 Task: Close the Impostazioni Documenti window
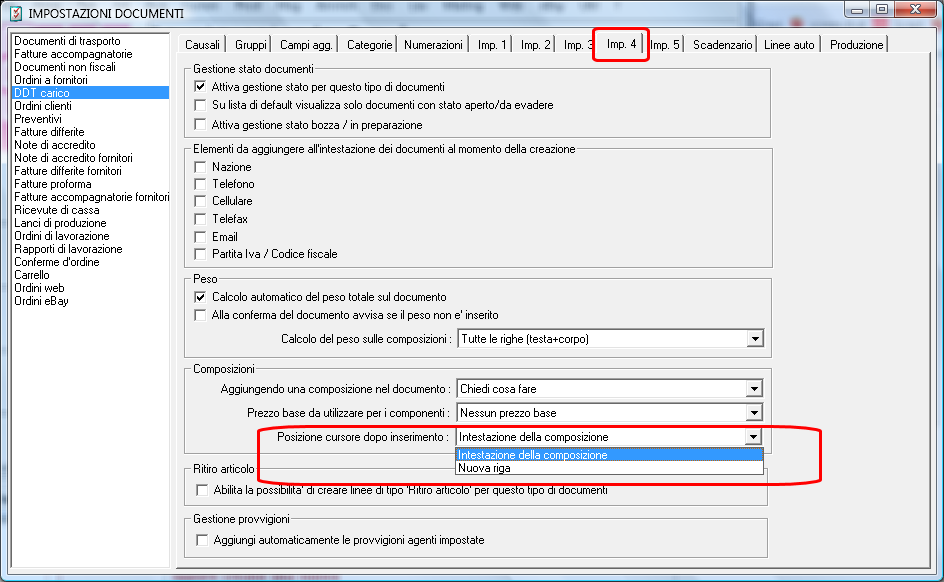915,10
